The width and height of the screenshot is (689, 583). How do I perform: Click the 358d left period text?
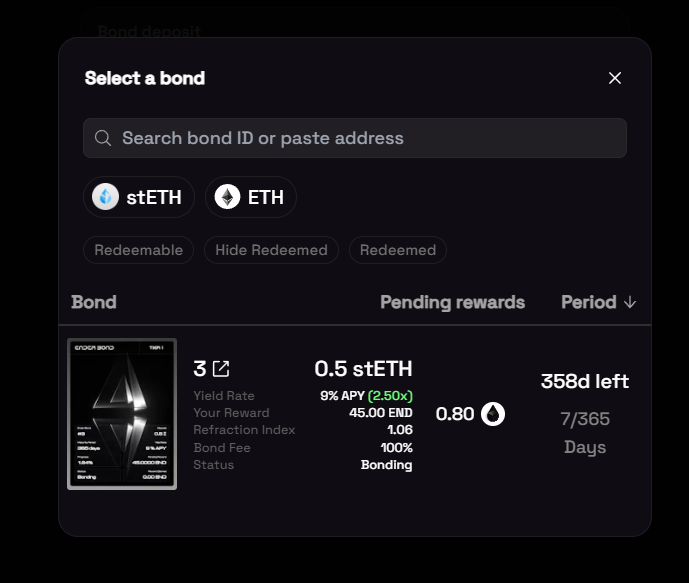585,381
